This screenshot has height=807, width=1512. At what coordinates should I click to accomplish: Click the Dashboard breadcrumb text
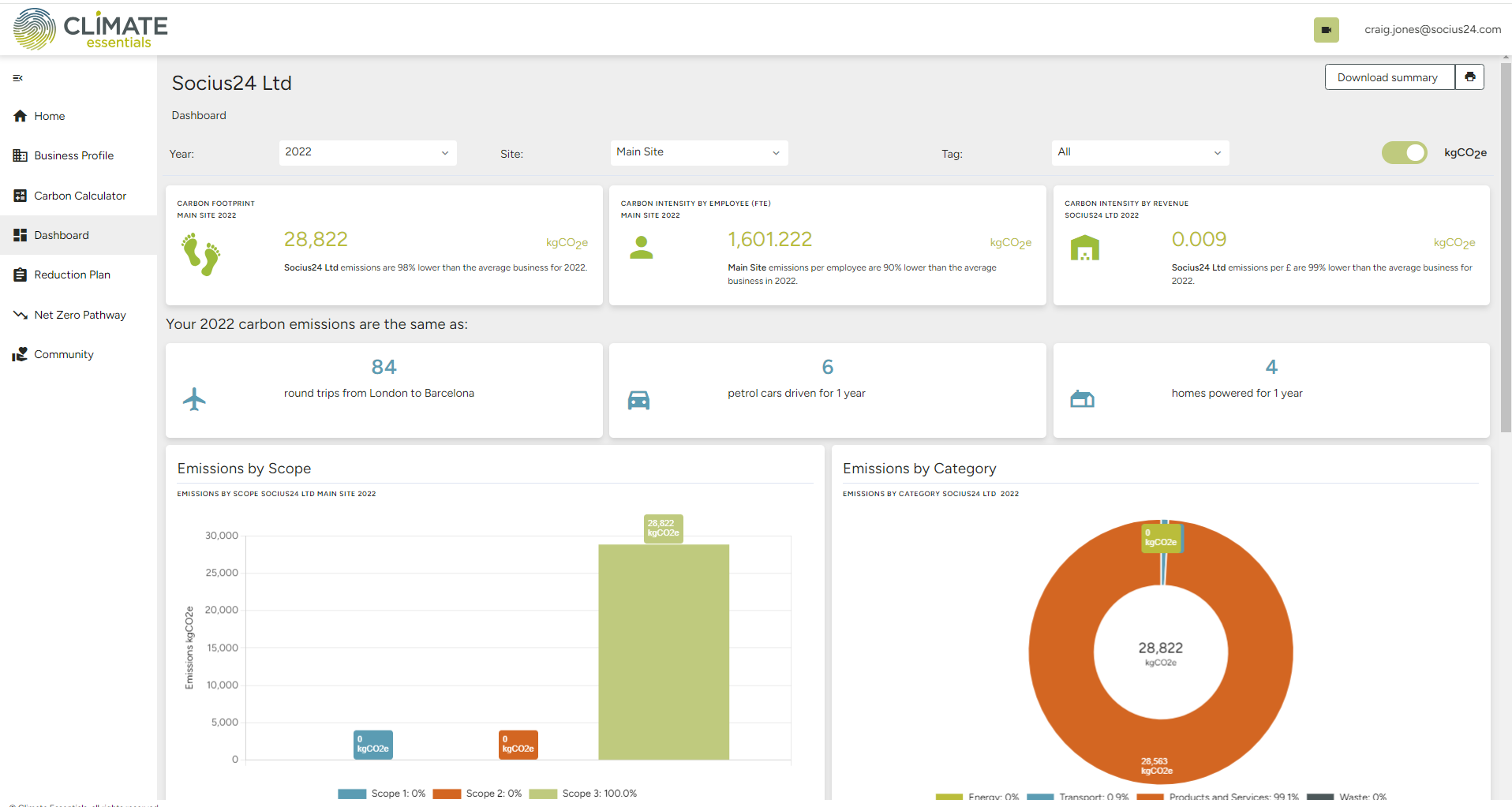pos(199,115)
